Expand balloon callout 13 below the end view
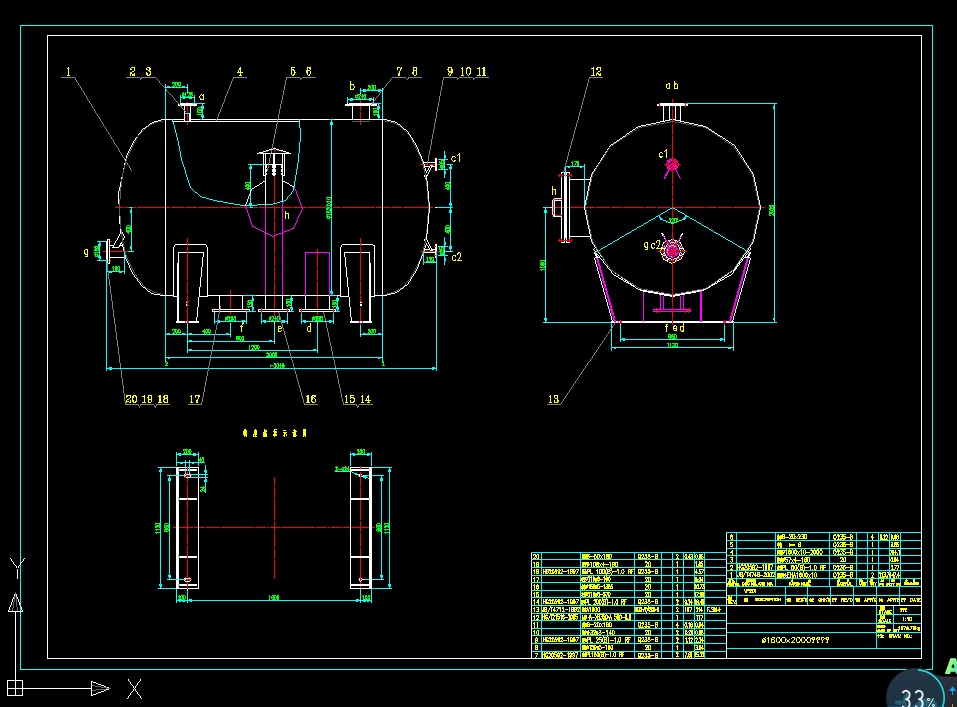Screen dimensions: 957x707 click(553, 398)
